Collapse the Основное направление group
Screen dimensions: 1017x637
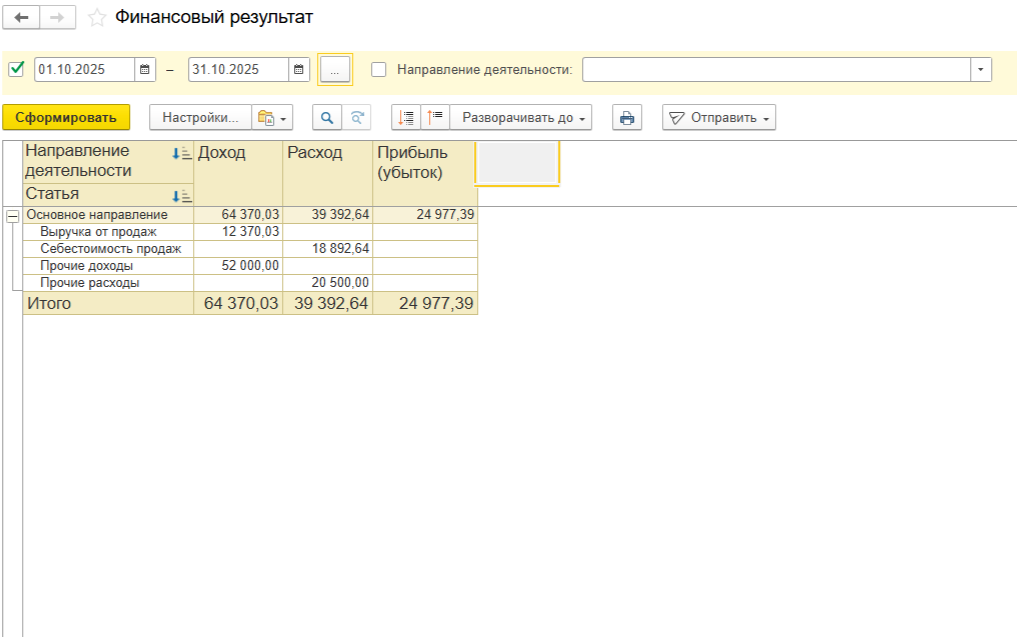point(13,215)
